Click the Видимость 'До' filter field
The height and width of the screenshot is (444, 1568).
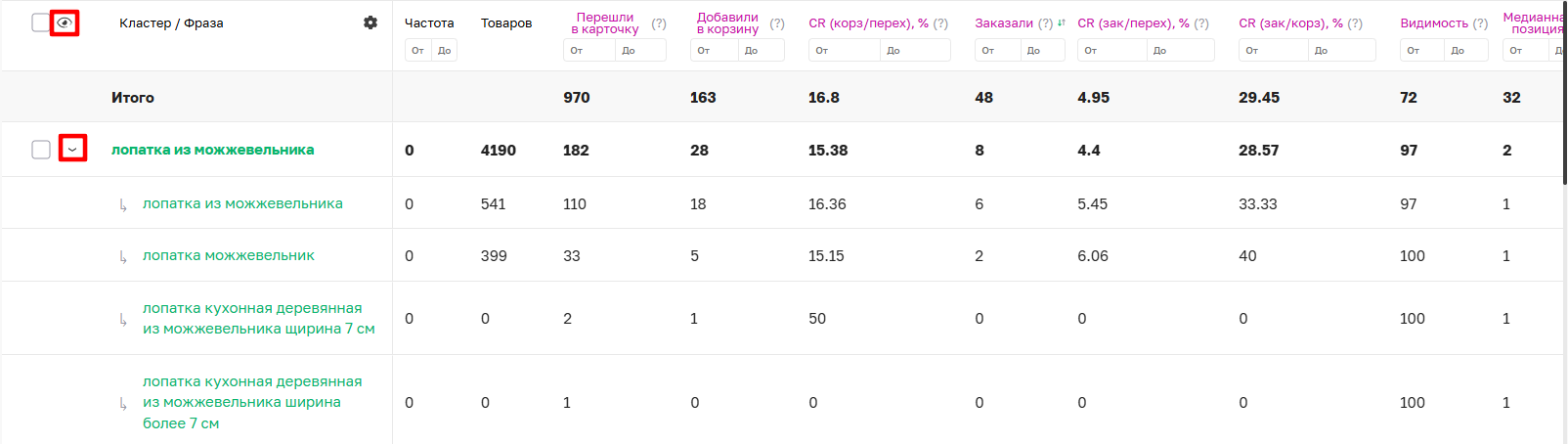(x=1464, y=50)
